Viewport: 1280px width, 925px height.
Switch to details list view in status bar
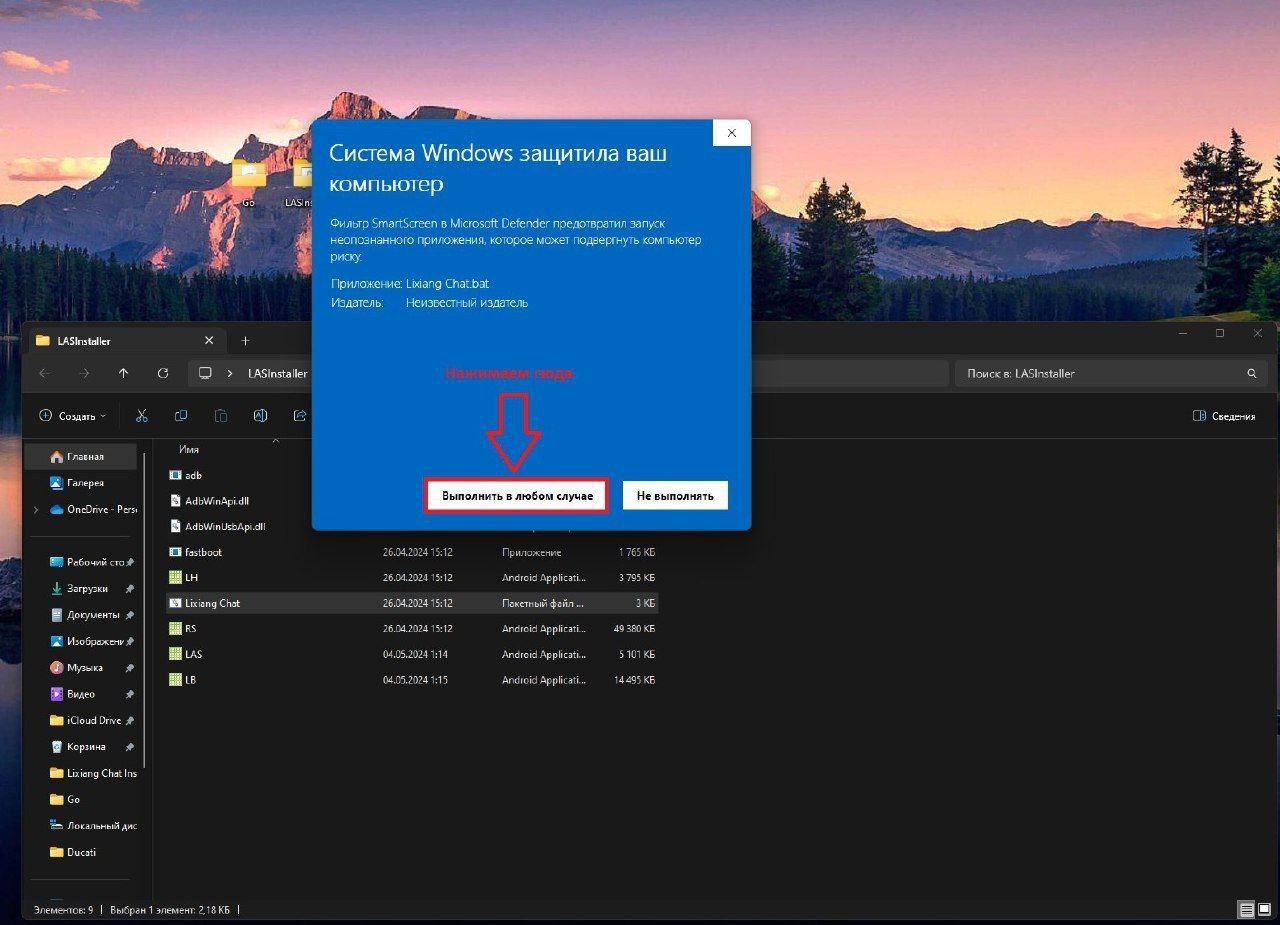click(1246, 910)
